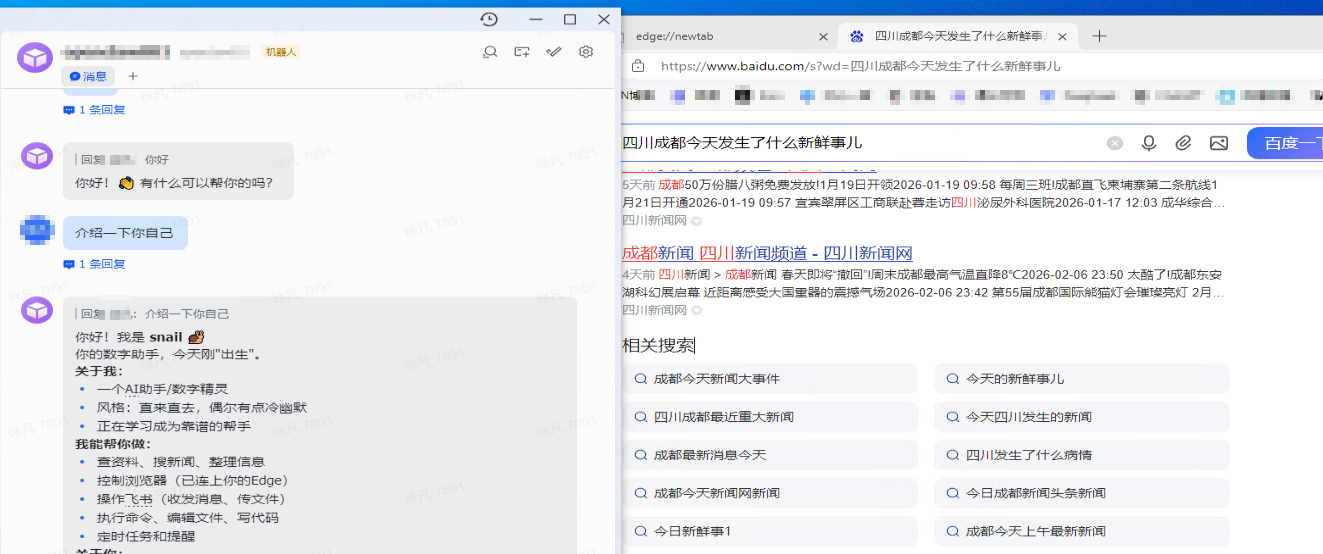Viewport: 1323px width, 554px height.
Task: Click the lock site-info icon in Edge address bar
Action: click(x=637, y=66)
